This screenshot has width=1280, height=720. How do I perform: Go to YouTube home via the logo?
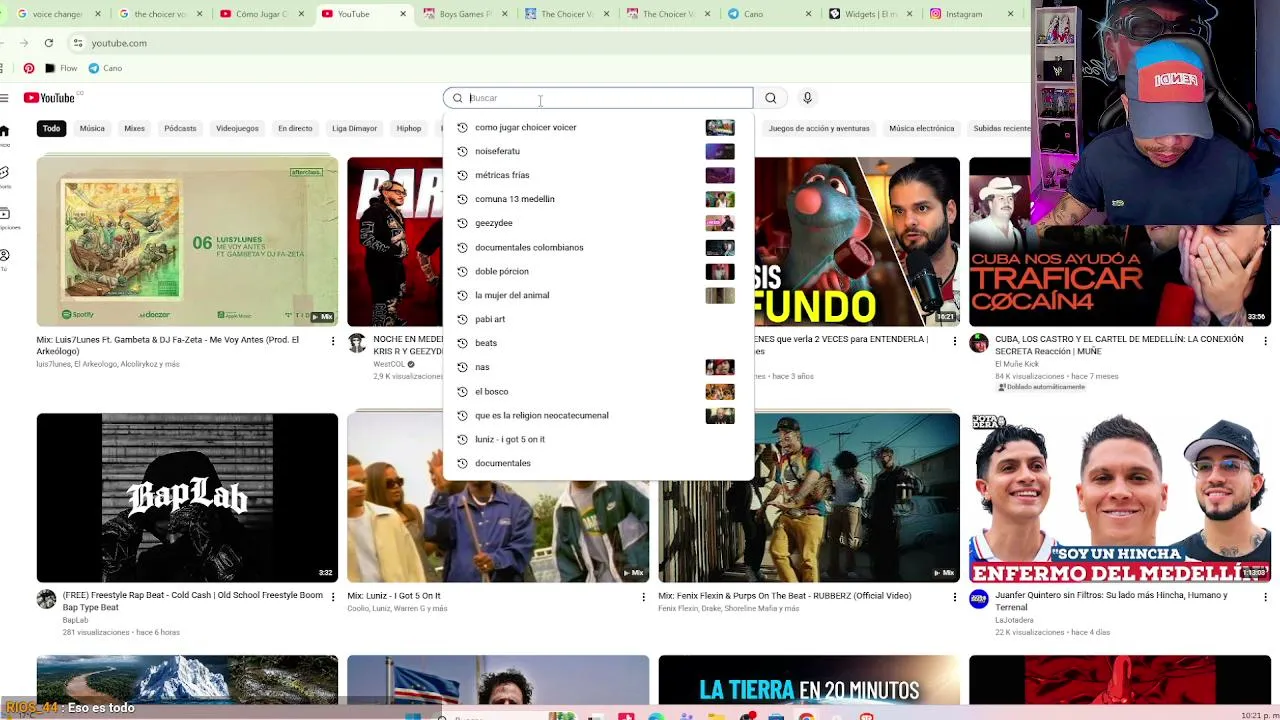point(50,98)
